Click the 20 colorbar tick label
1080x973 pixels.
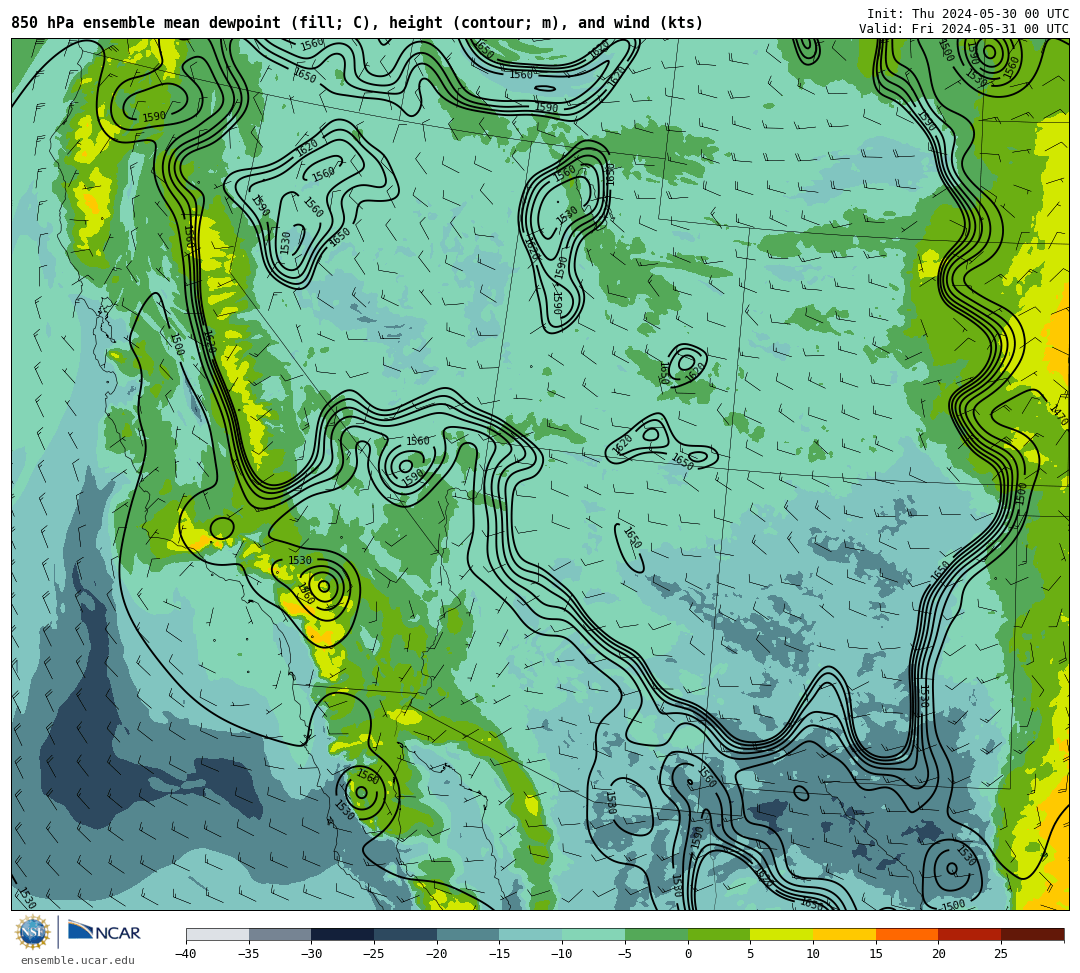939,954
